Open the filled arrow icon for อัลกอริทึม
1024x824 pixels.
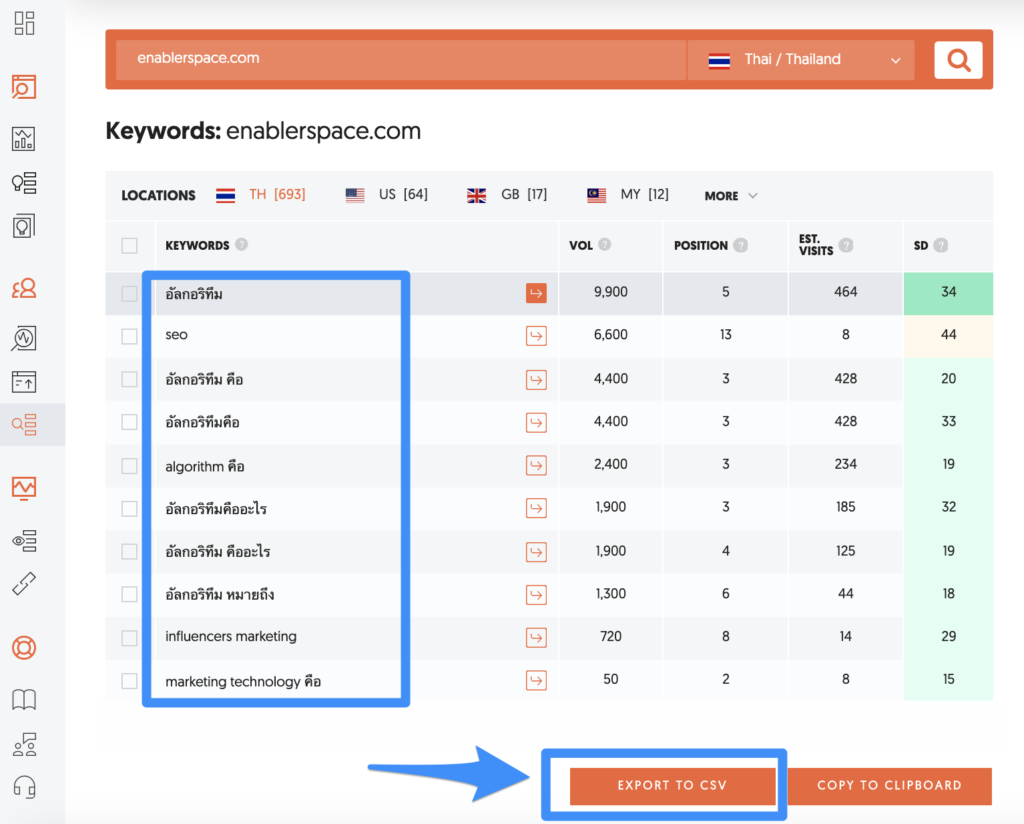pos(536,293)
